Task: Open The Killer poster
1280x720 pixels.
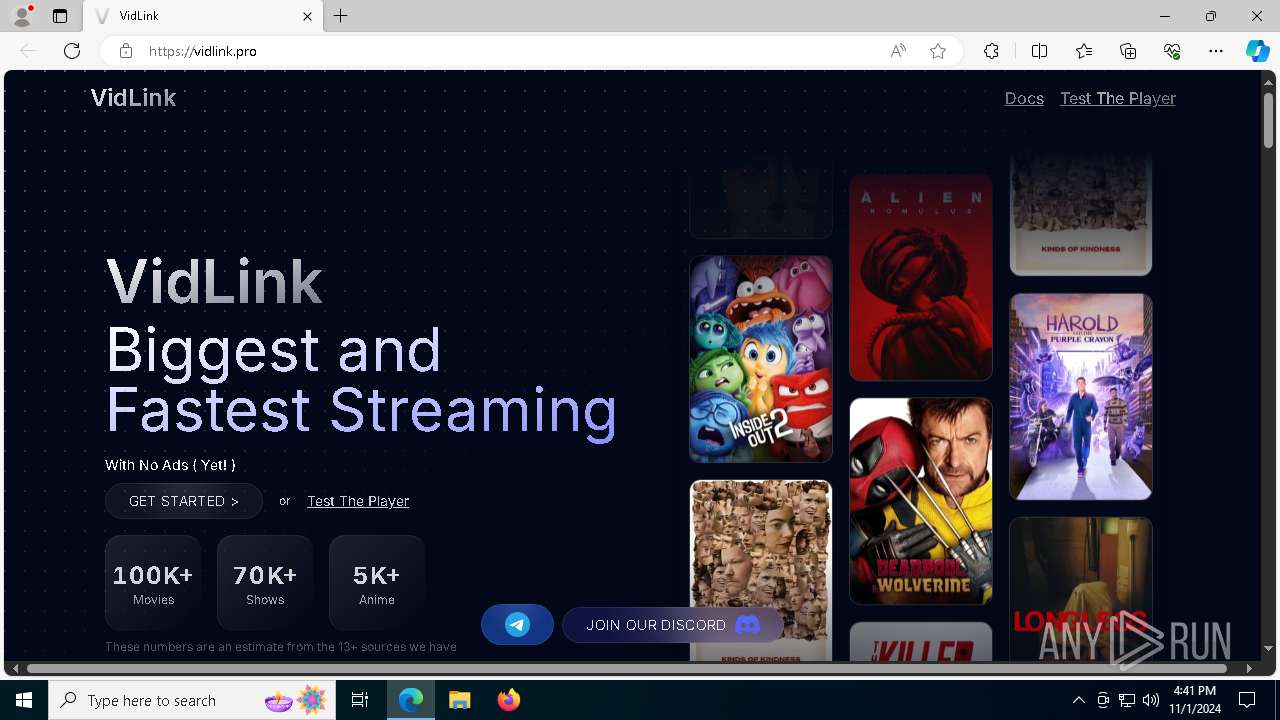Action: (x=921, y=642)
